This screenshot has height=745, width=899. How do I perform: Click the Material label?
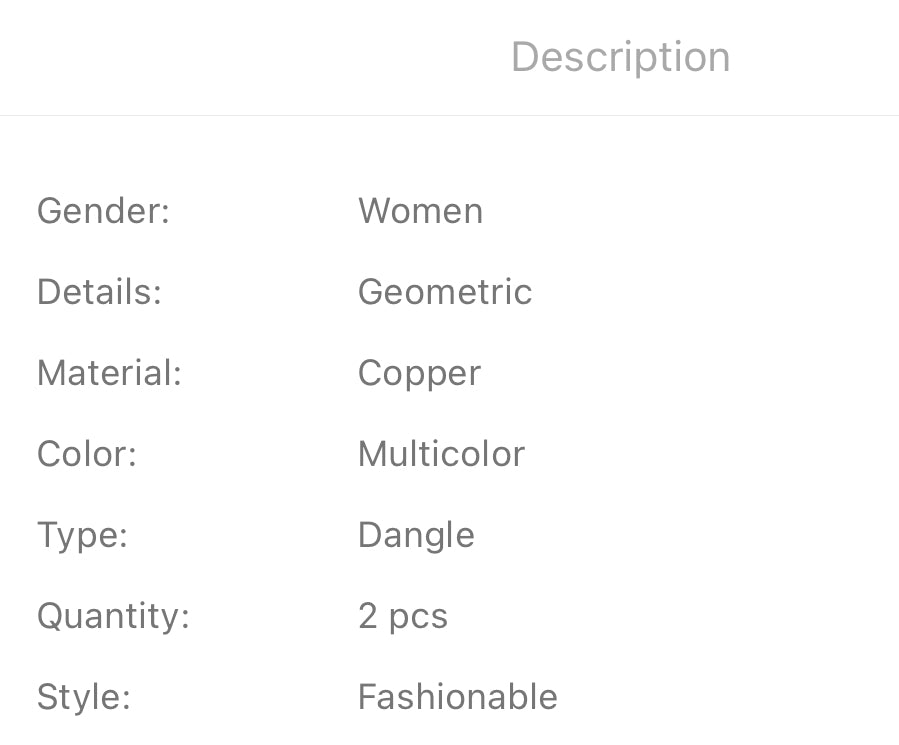coord(109,373)
